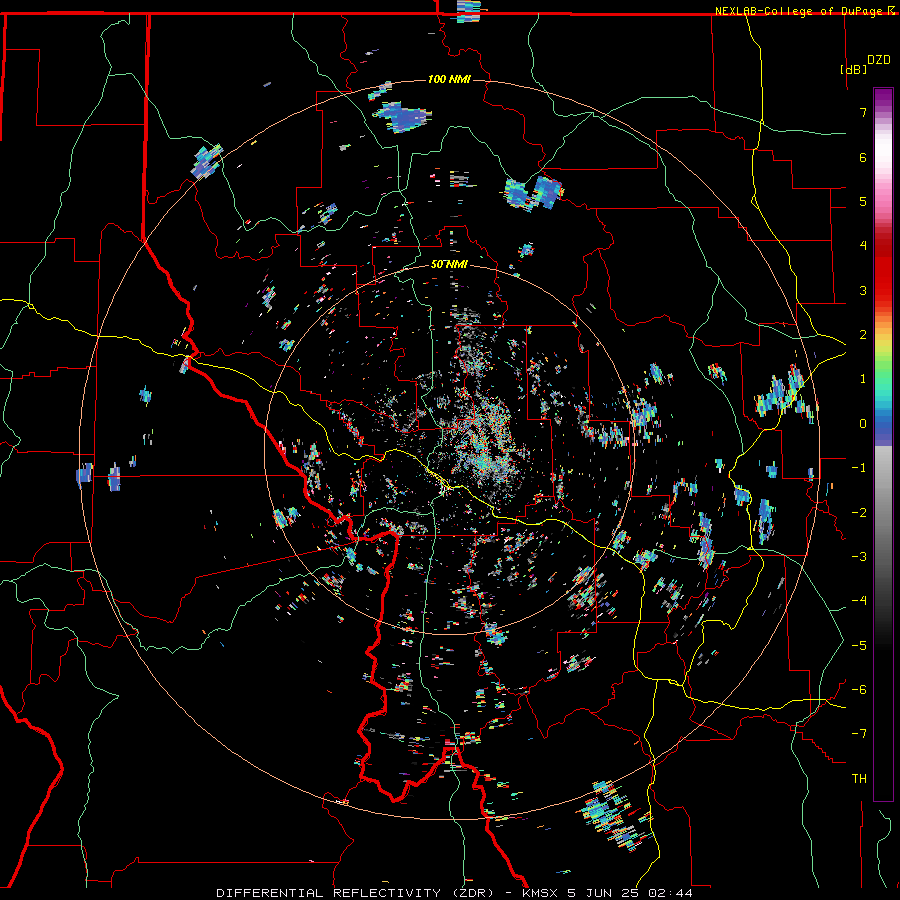The height and width of the screenshot is (900, 900).
Task: Click the 4 value on the ZDR scale
Action: click(863, 246)
